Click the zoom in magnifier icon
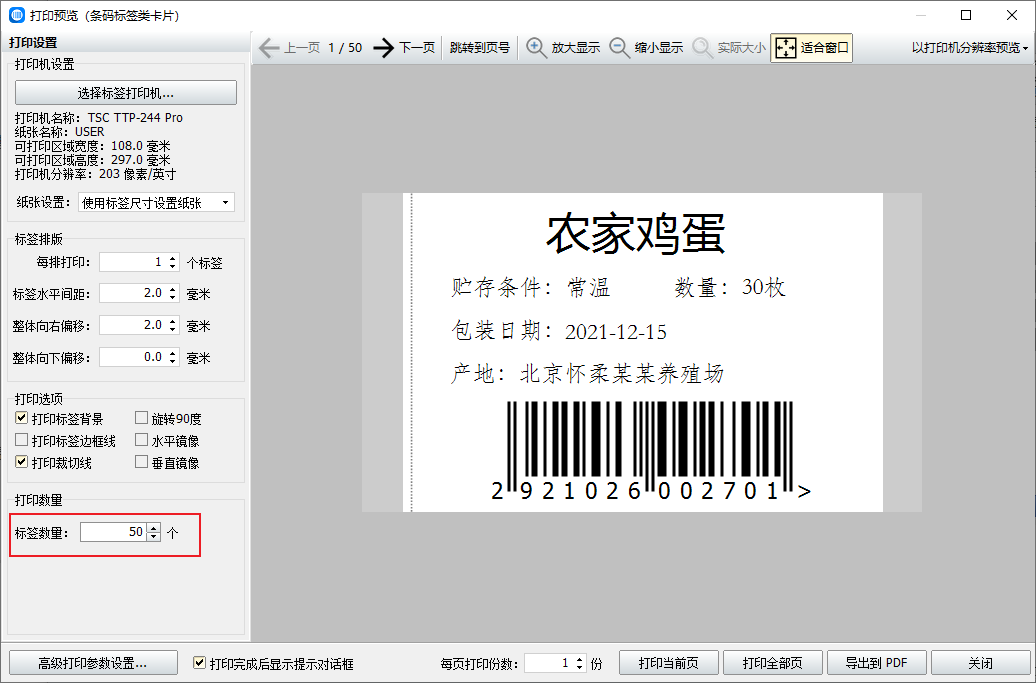This screenshot has height=683, width=1036. click(x=536, y=48)
